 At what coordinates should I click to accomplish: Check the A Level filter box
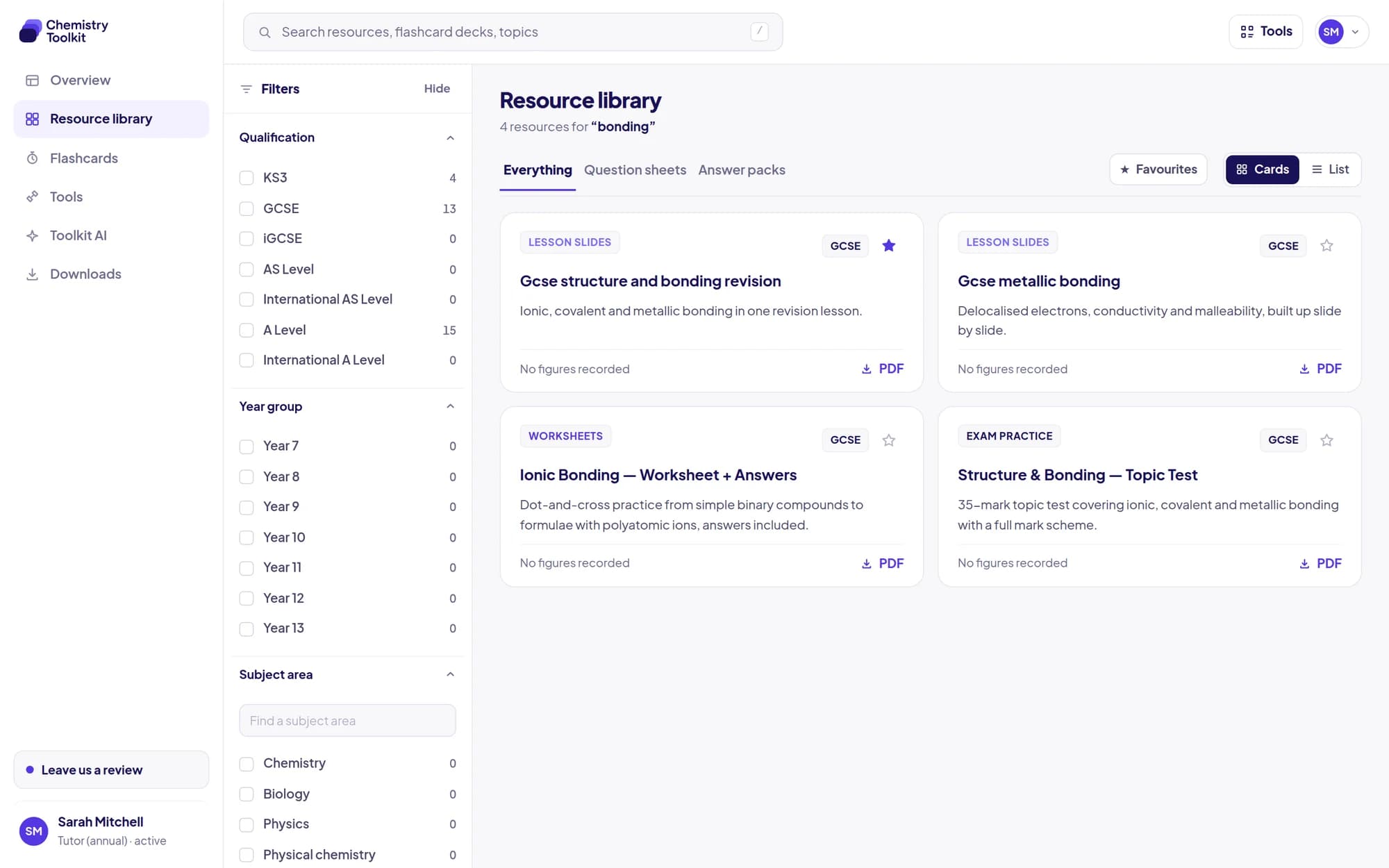(x=247, y=331)
